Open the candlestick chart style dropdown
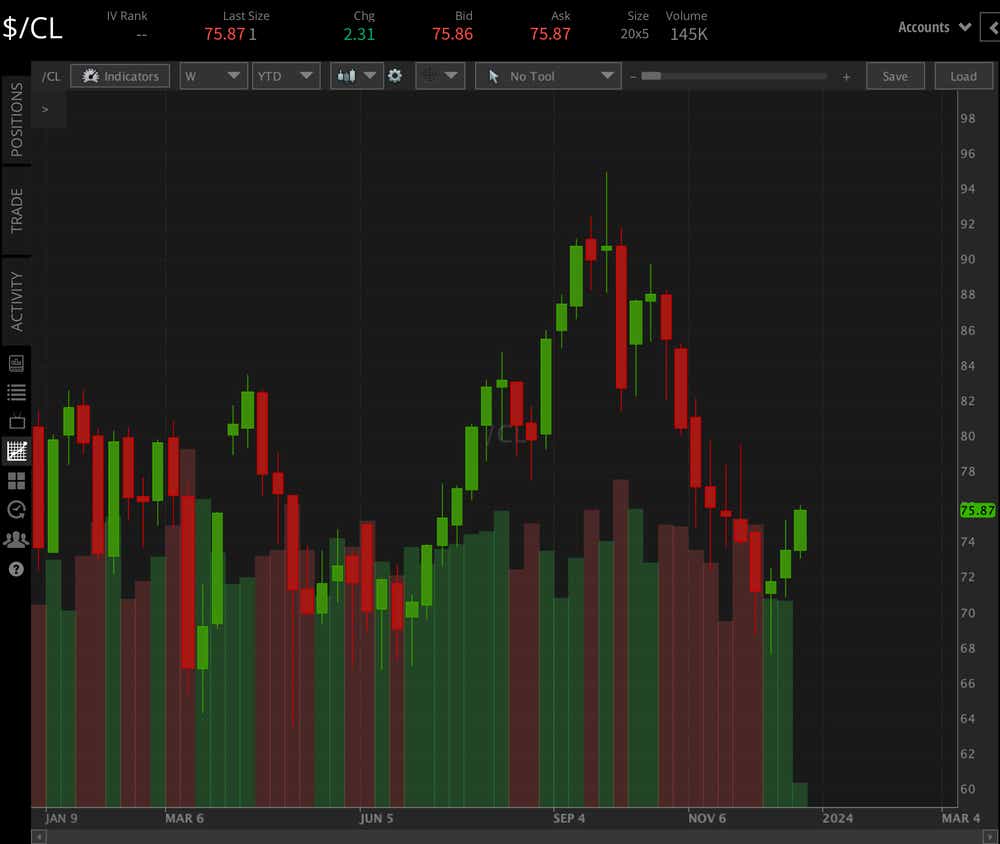The height and width of the screenshot is (844, 1000). point(356,75)
